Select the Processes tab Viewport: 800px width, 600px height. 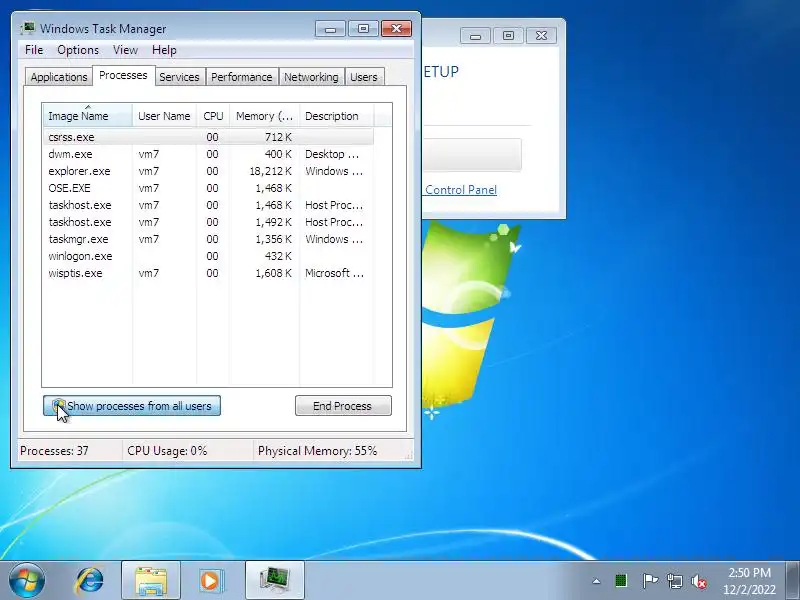[x=123, y=76]
